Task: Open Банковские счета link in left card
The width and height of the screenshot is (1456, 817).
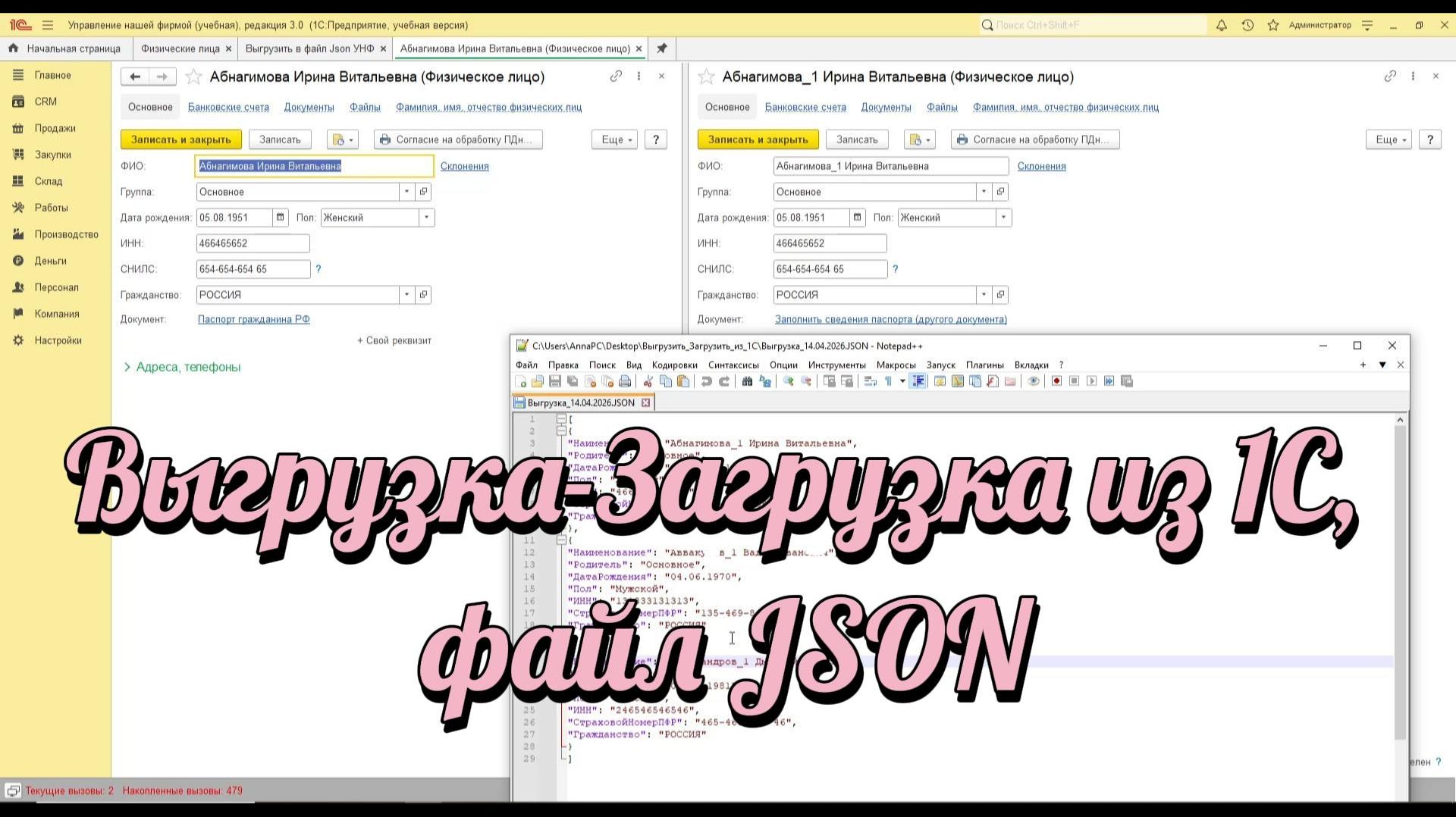Action: pyautogui.click(x=228, y=107)
